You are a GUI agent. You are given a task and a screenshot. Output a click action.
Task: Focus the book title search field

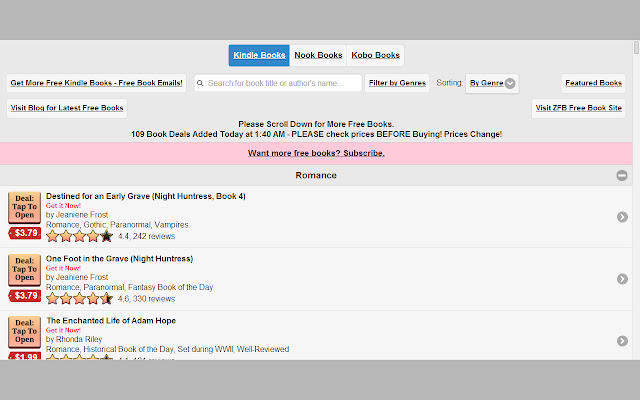pyautogui.click(x=278, y=83)
